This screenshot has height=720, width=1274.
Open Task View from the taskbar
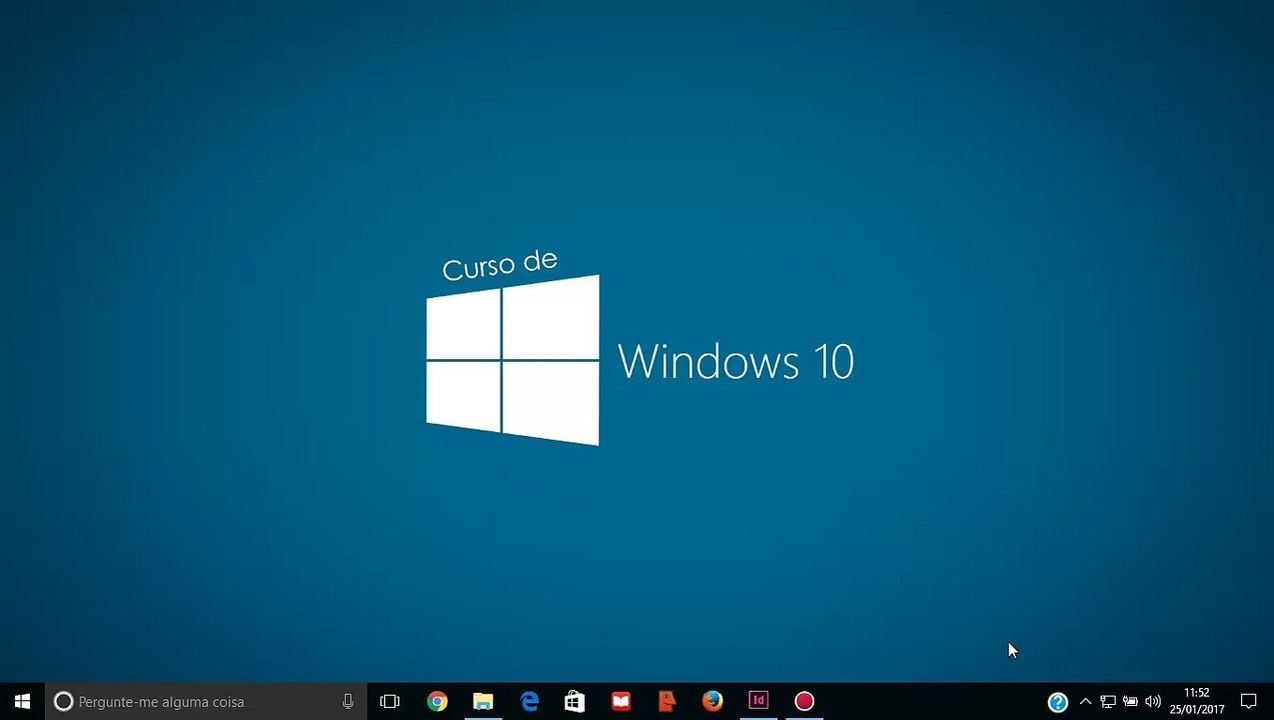coord(390,701)
